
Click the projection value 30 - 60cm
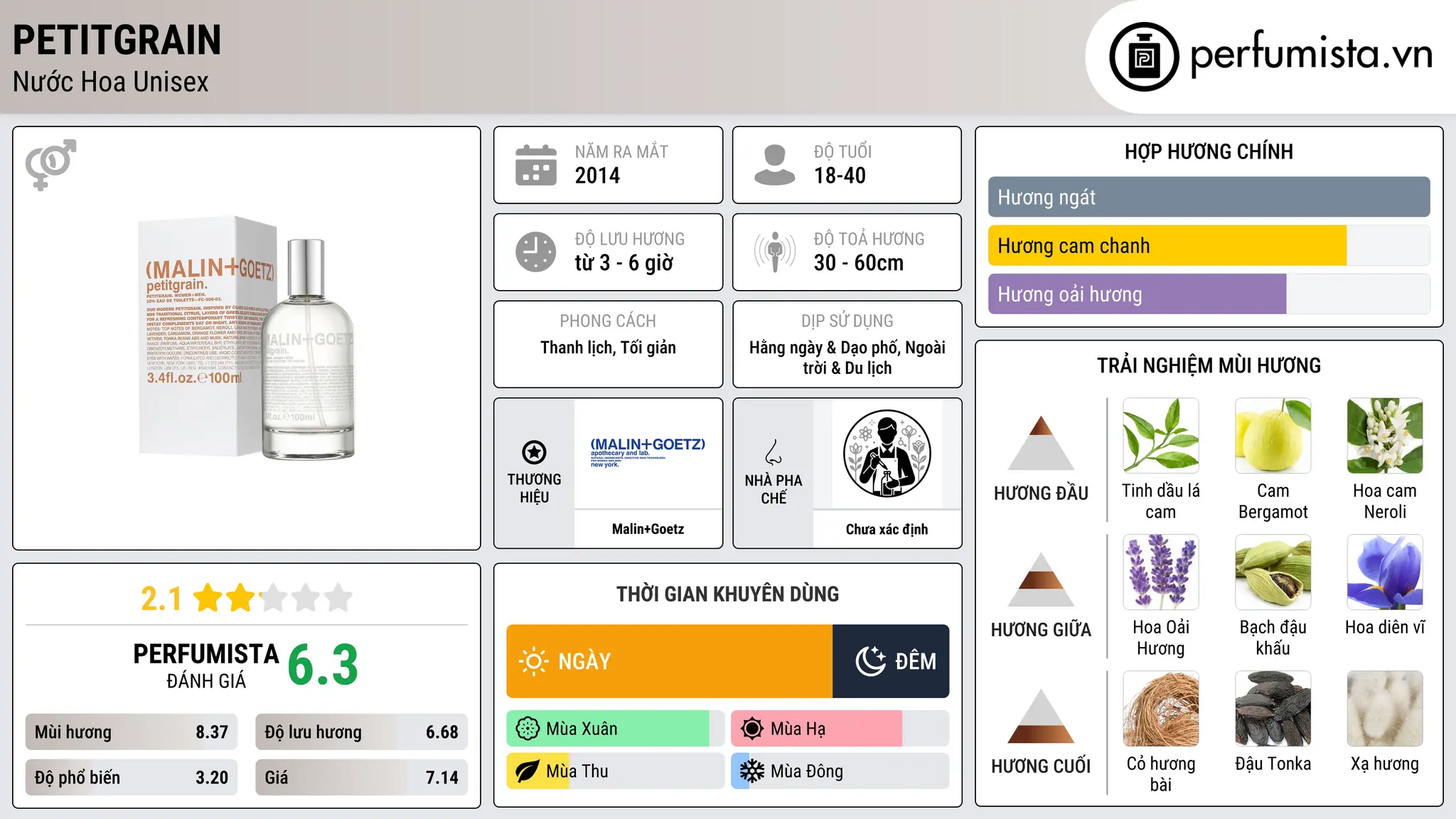pyautogui.click(x=859, y=263)
